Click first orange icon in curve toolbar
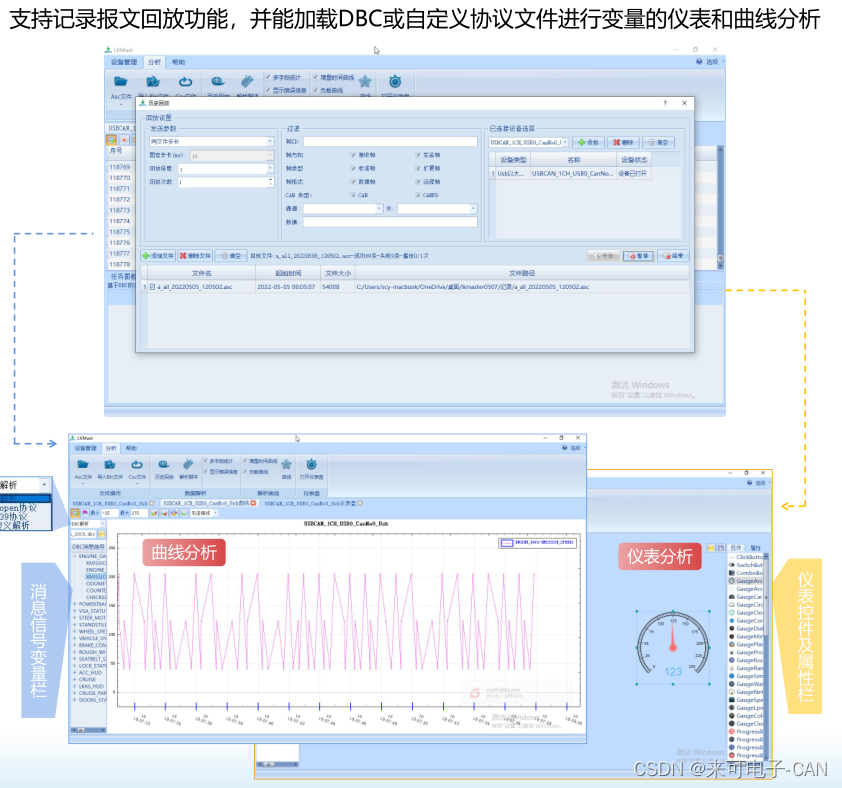The width and height of the screenshot is (842, 788). click(x=75, y=513)
